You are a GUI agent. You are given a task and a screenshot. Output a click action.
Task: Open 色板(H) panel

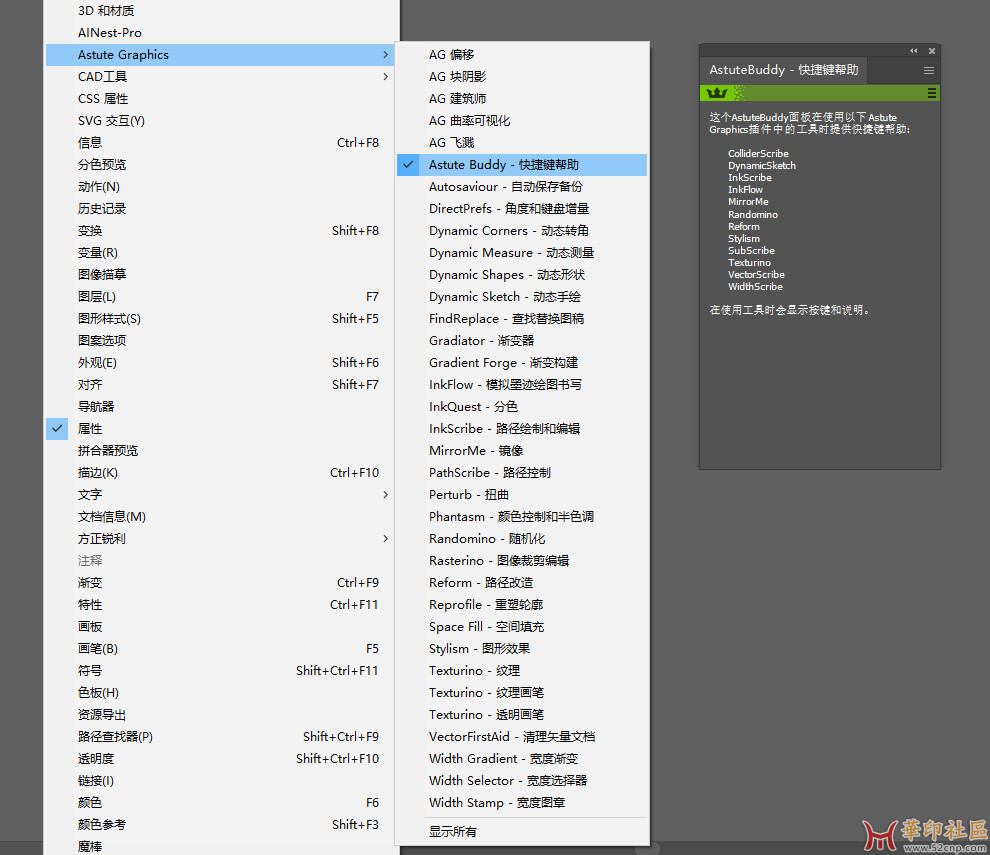click(x=220, y=693)
